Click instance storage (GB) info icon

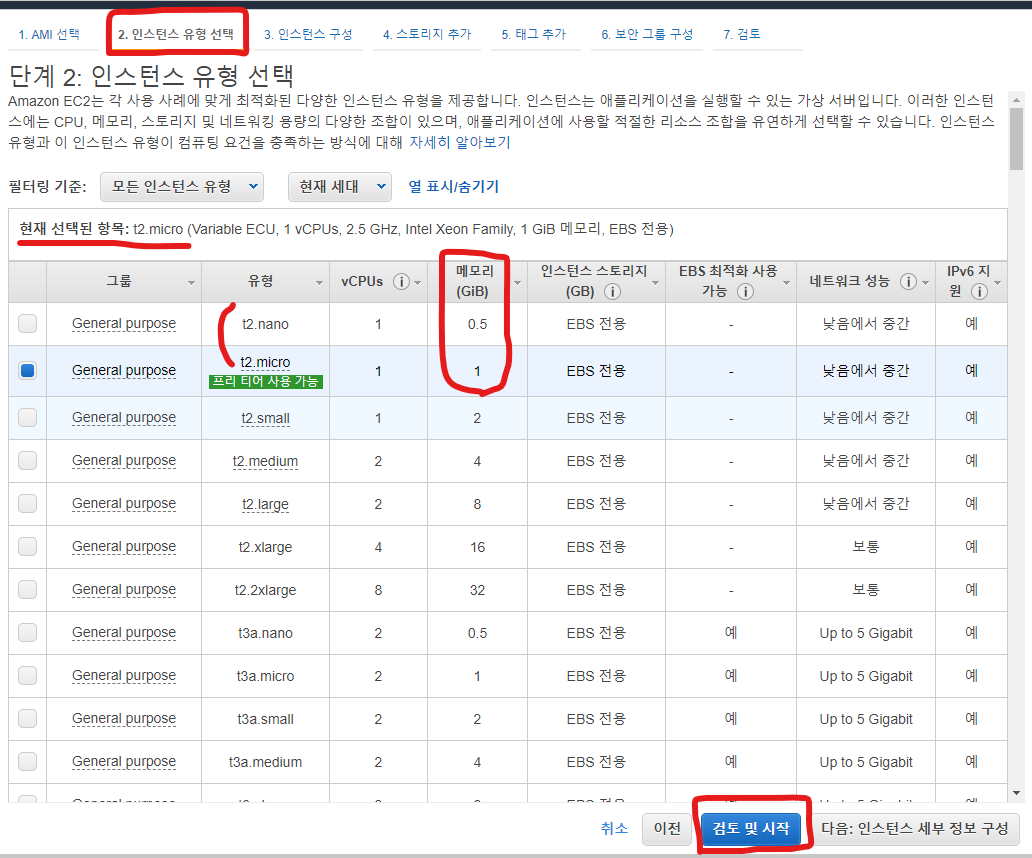pos(612,291)
